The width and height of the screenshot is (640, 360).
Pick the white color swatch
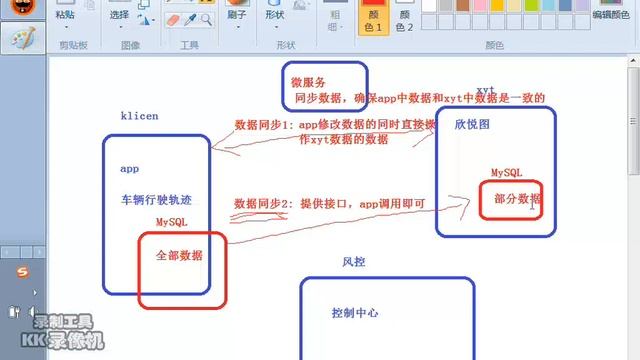tap(429, 5)
